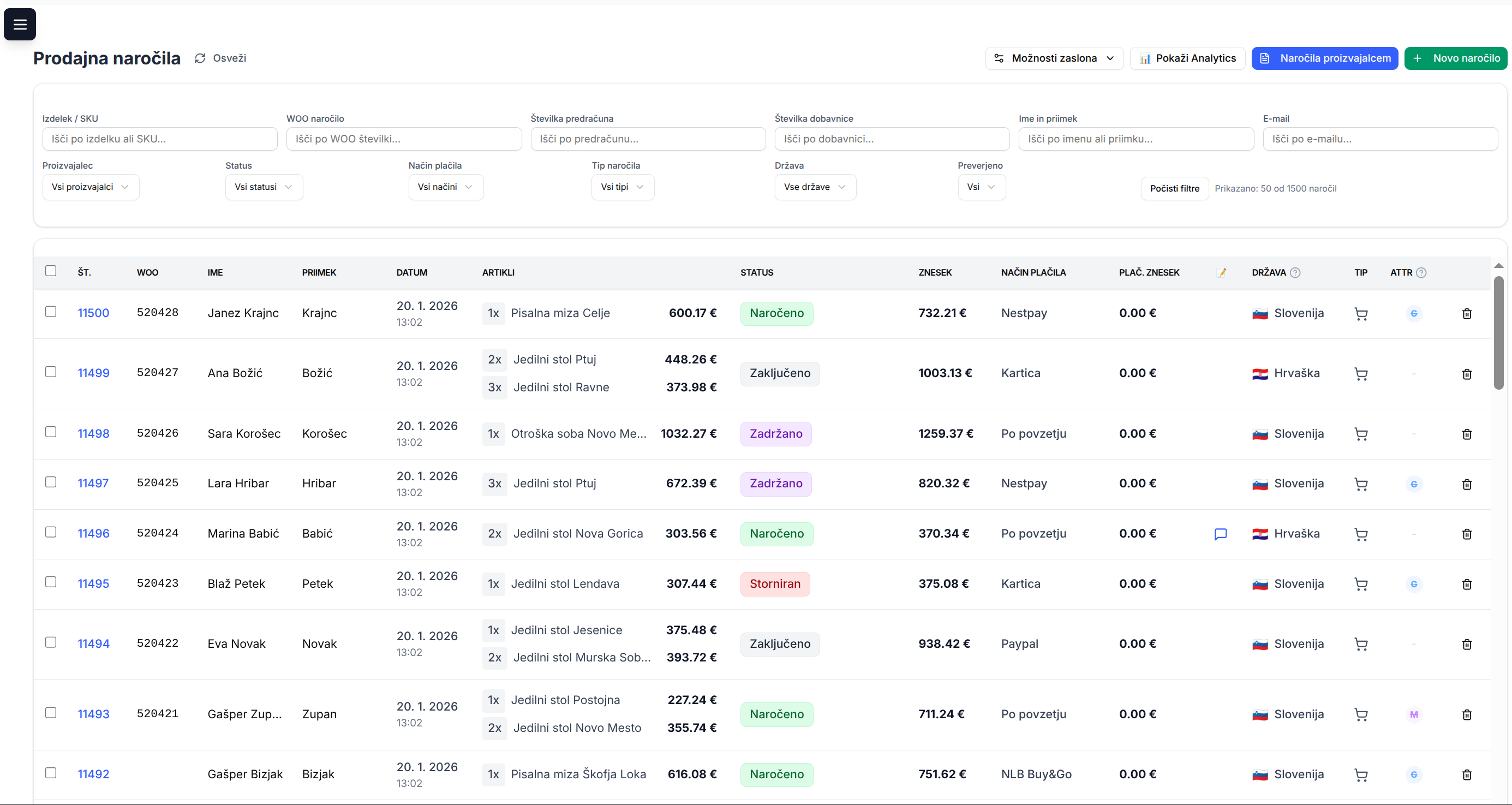Click trash icon for order 11495
The width and height of the screenshot is (1512, 805).
click(1466, 584)
